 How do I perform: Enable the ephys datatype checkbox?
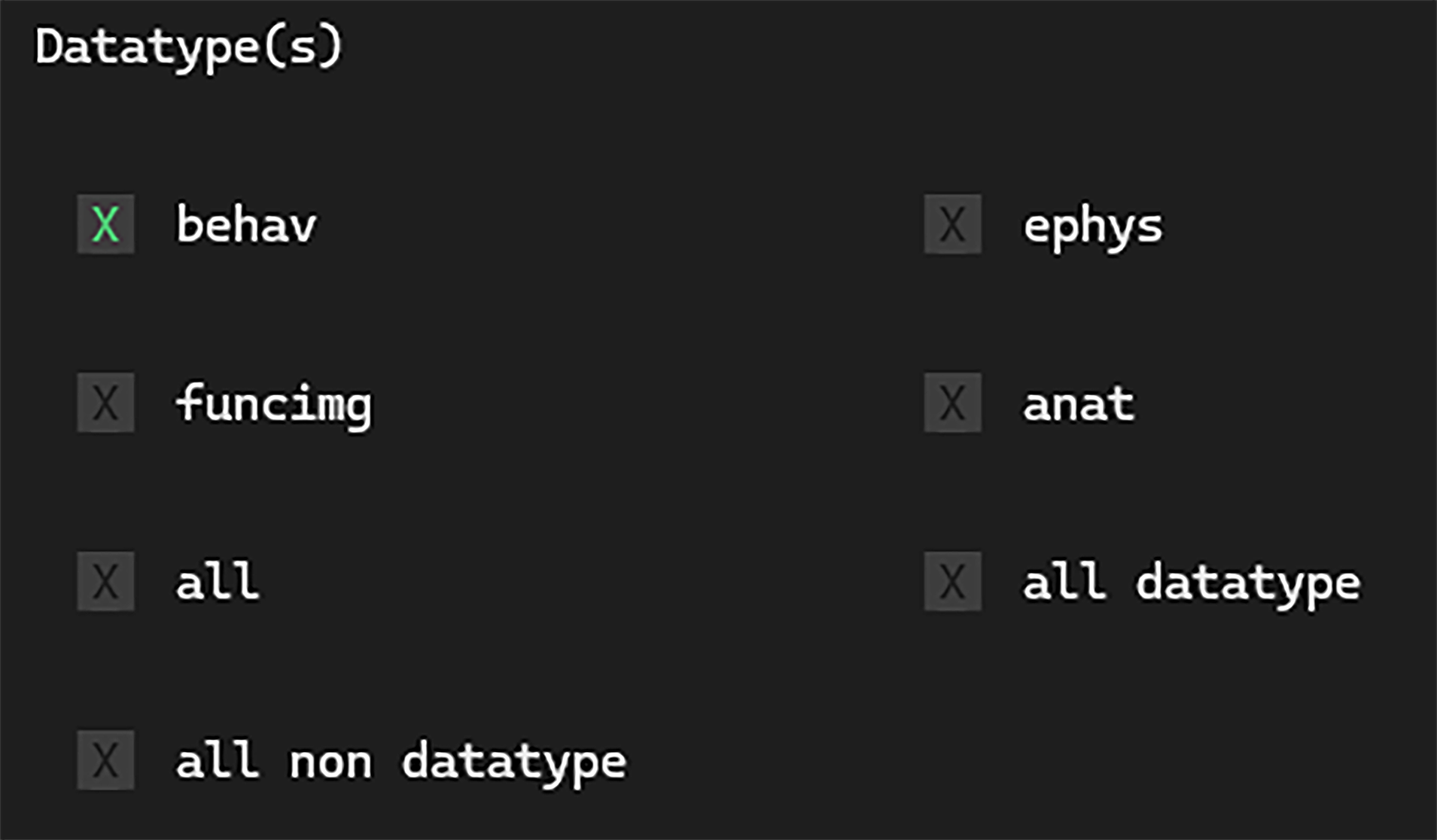click(x=952, y=224)
